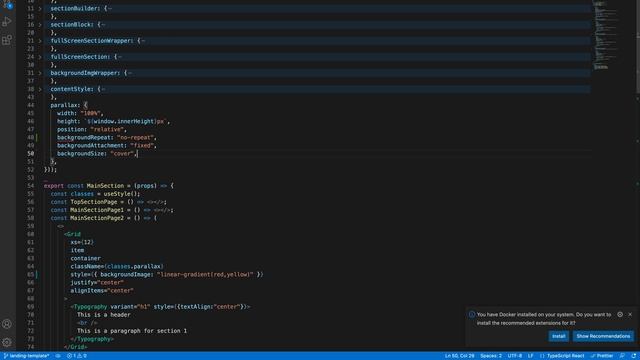Change end of line sequence LF
The image size is (640, 360).
click(531, 356)
